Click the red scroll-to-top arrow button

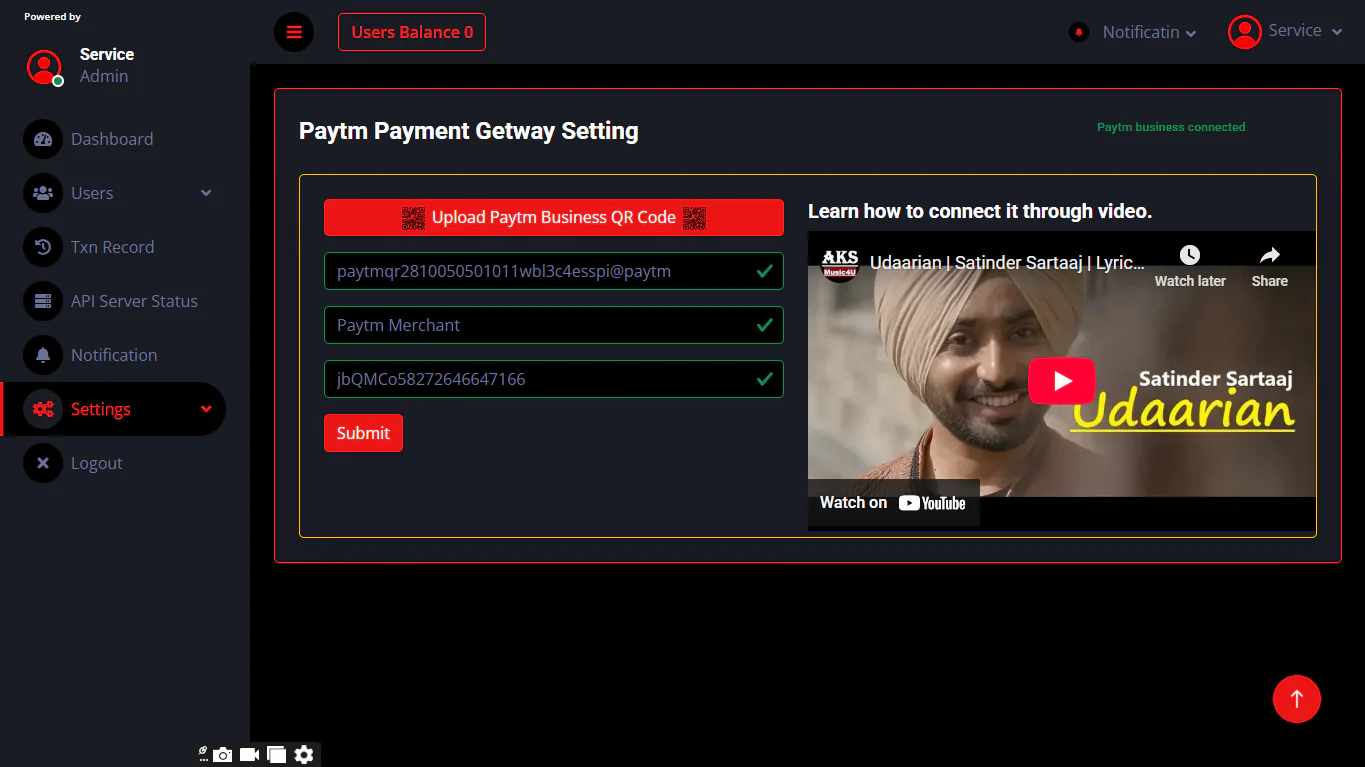(x=1297, y=699)
